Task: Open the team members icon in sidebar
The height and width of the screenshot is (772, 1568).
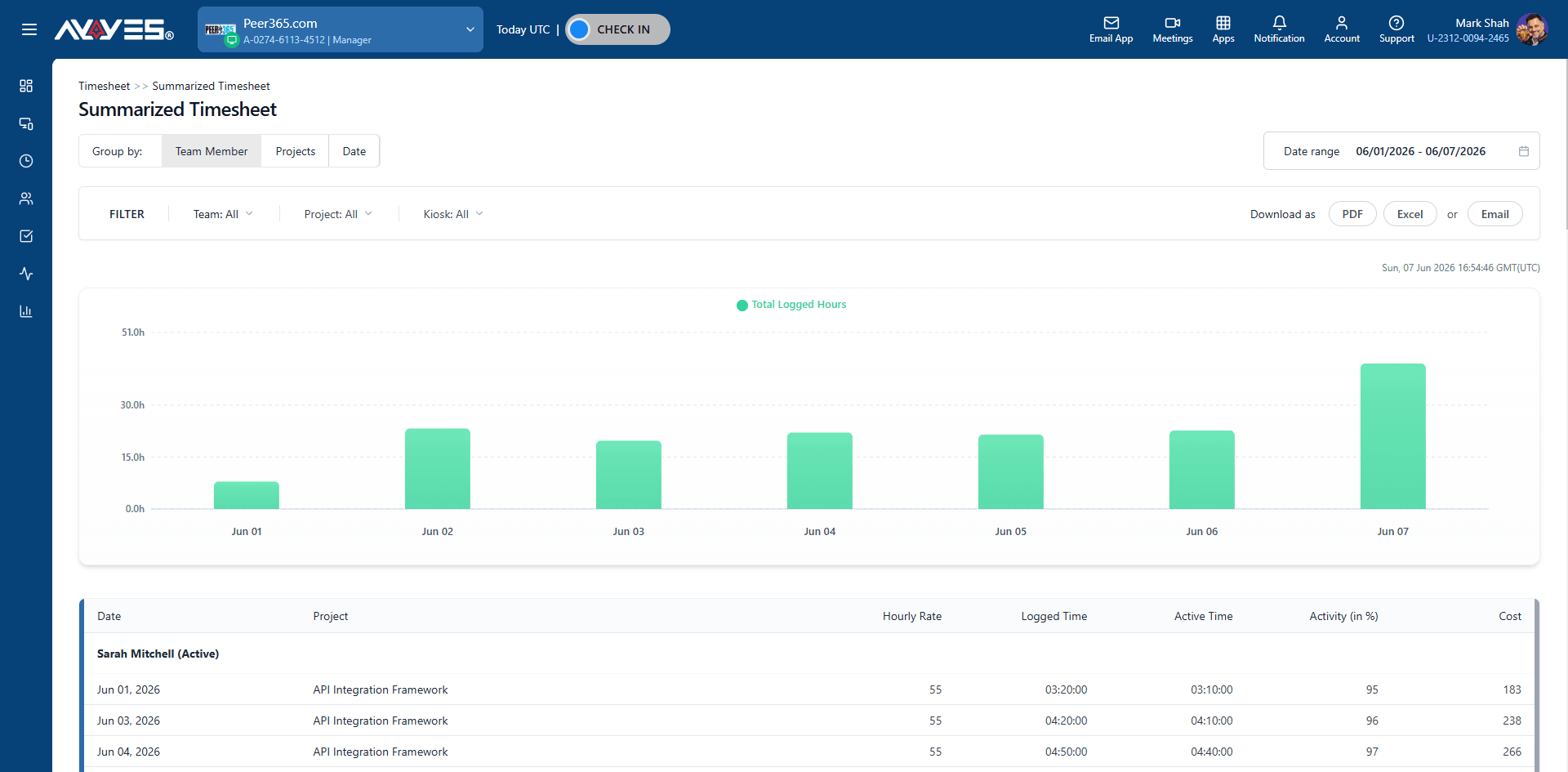Action: 26,199
